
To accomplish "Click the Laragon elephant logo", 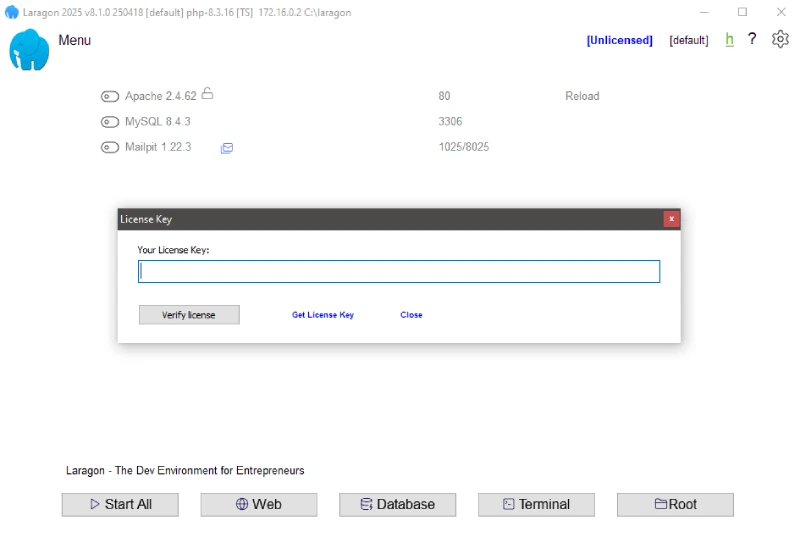I will (29, 49).
